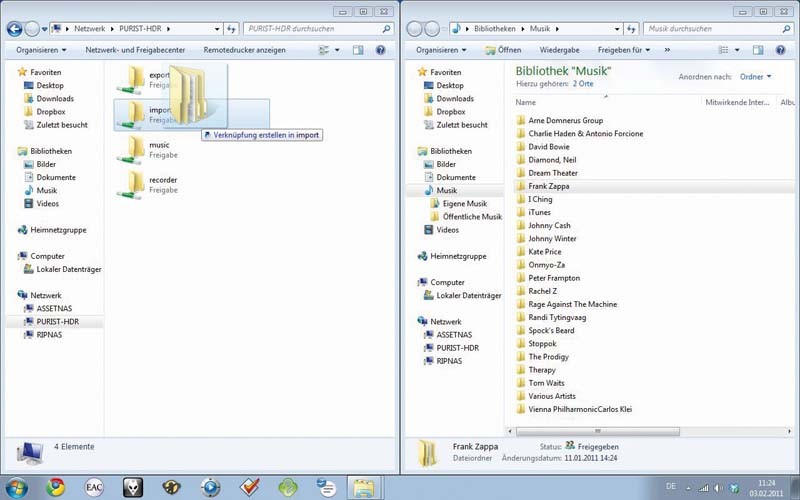Launch EAC from the taskbar
800x500 pixels.
click(x=94, y=488)
